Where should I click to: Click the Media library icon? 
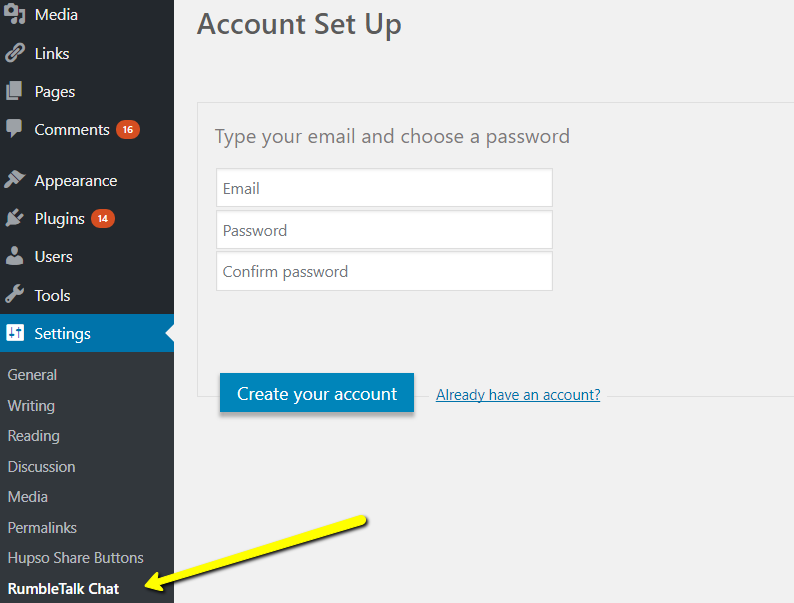click(15, 14)
